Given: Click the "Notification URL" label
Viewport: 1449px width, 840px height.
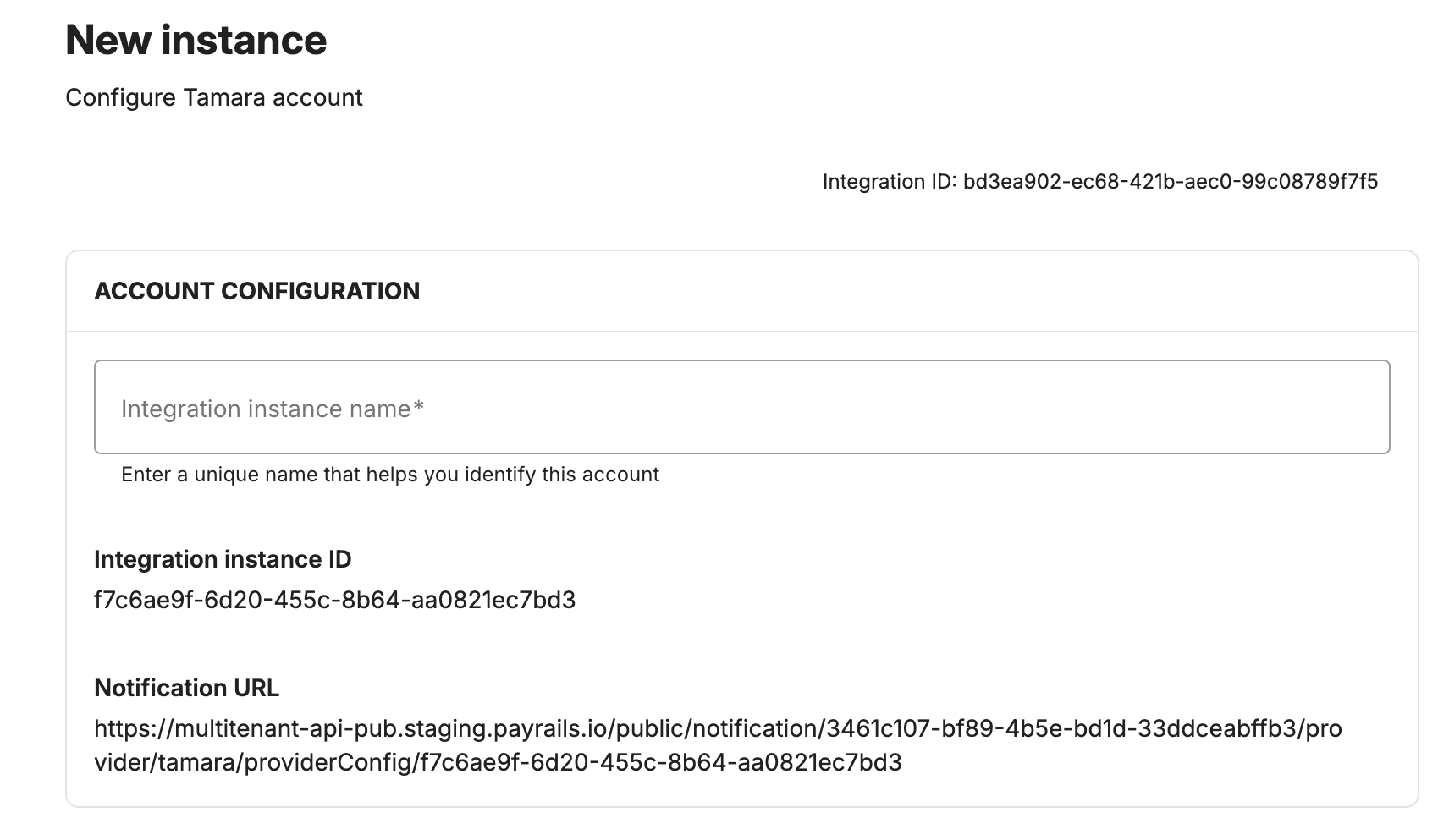Looking at the screenshot, I should tap(186, 688).
